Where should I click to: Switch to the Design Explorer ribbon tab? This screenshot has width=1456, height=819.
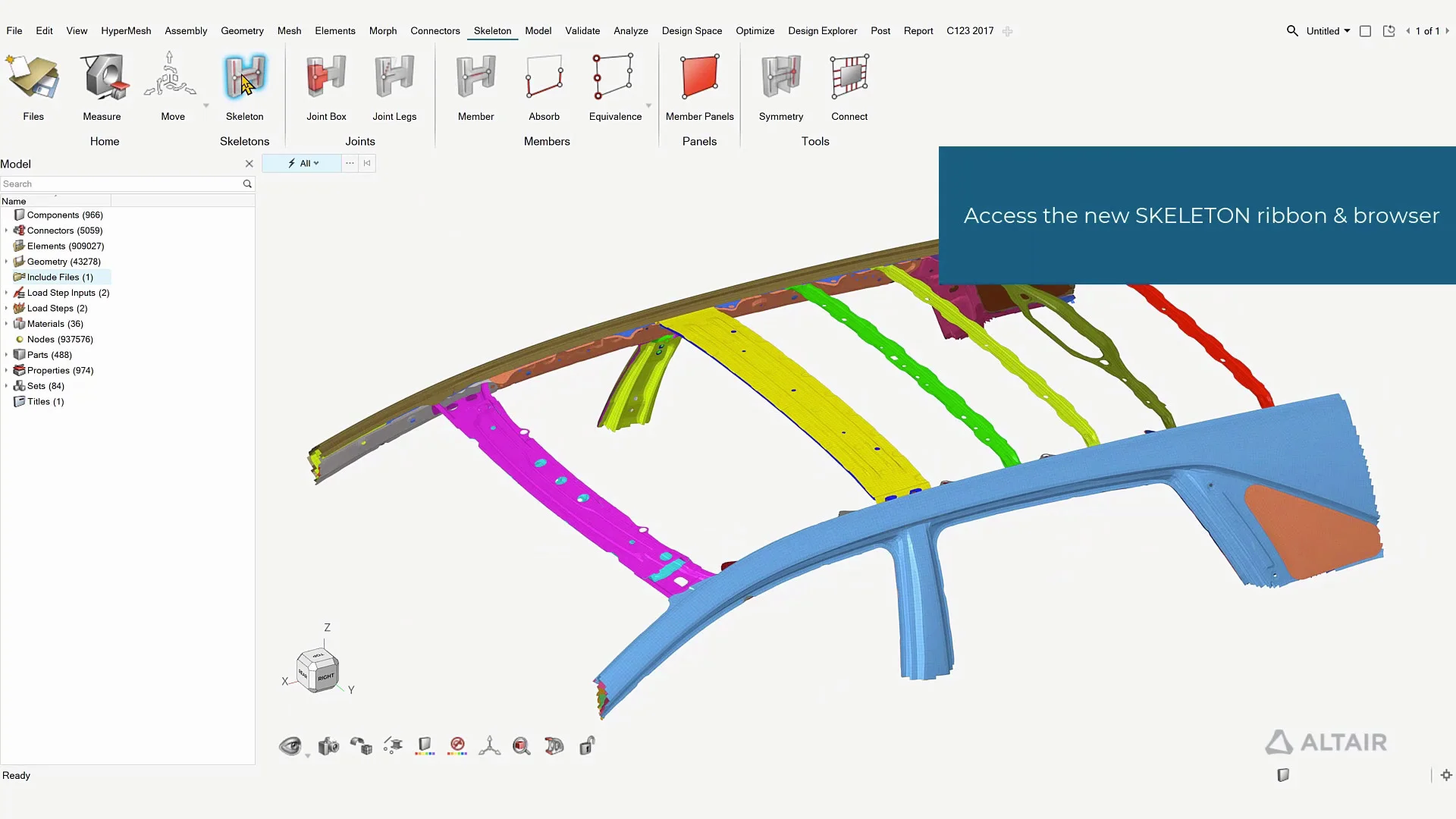(822, 31)
